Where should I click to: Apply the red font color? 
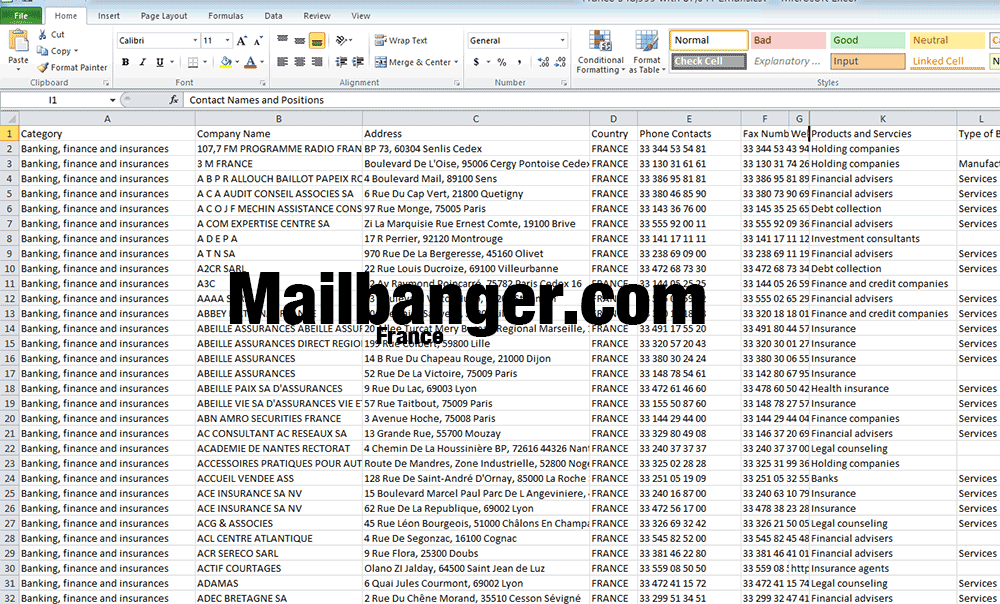click(x=251, y=62)
